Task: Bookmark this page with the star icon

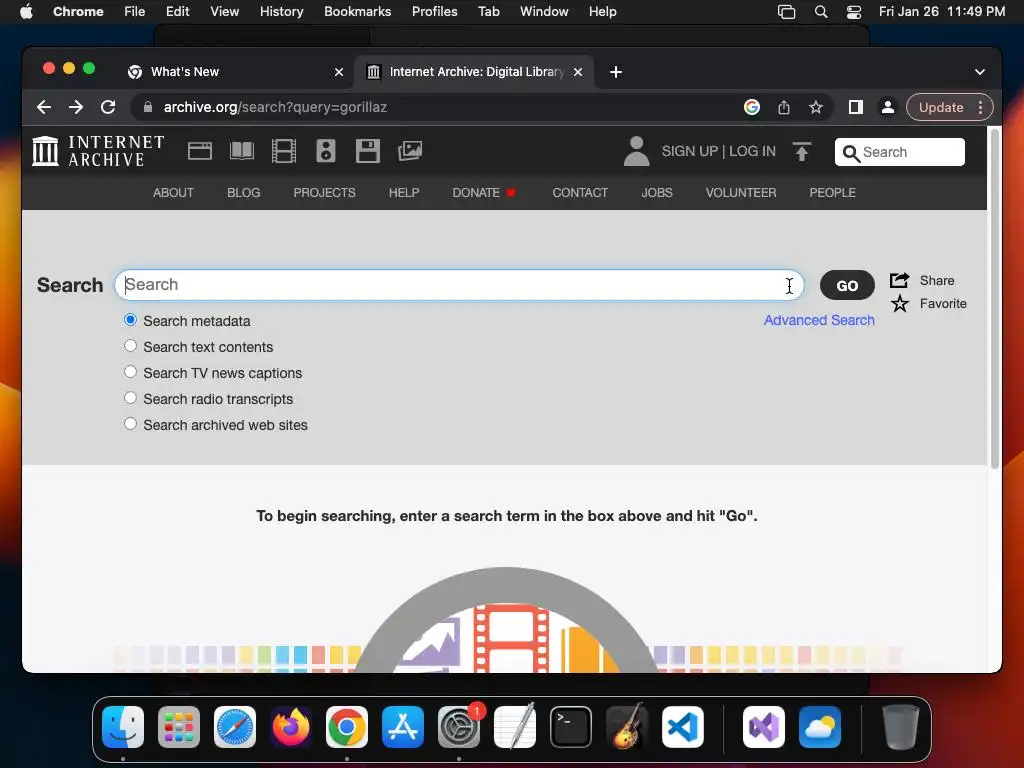Action: 816,107
